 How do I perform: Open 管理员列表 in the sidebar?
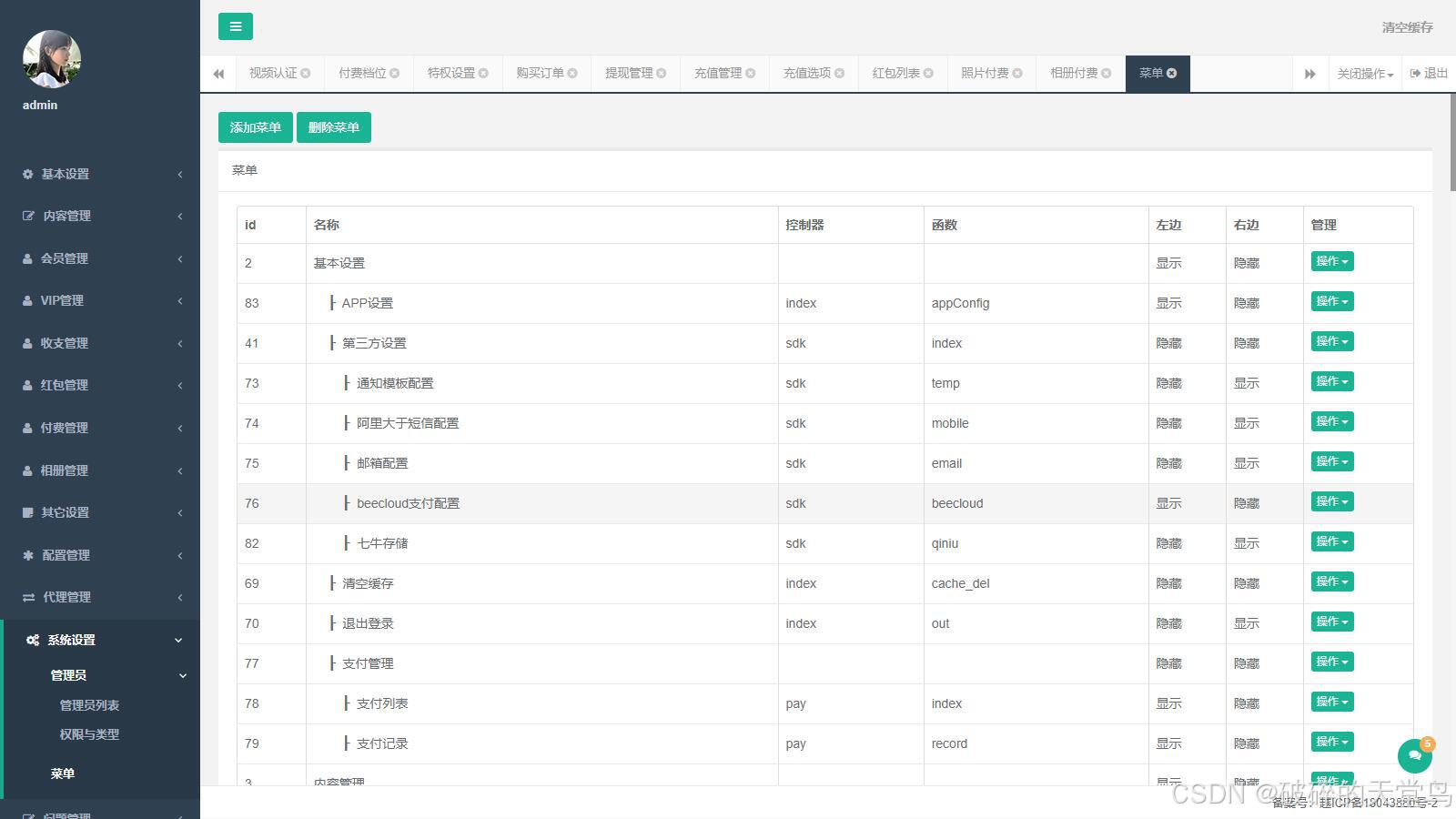(89, 705)
